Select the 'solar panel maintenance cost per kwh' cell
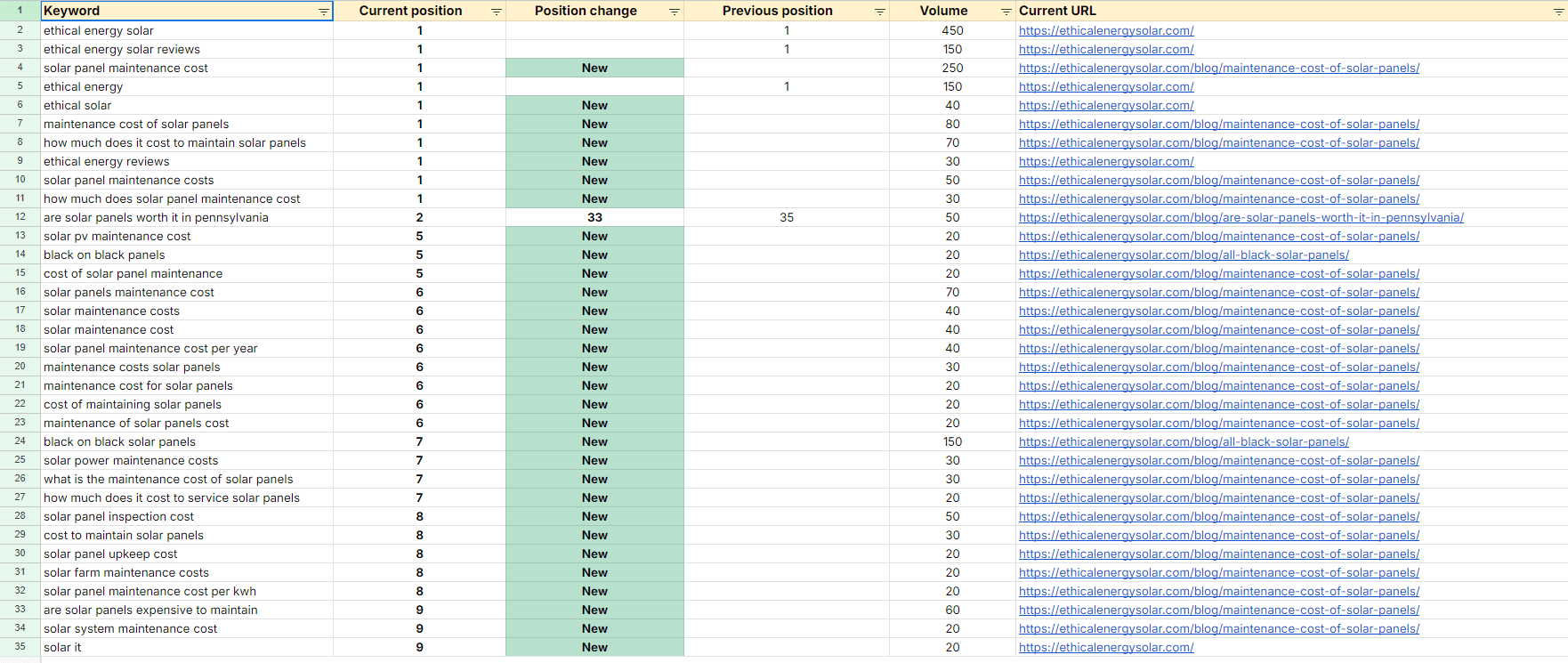The image size is (1568, 663). point(187,591)
